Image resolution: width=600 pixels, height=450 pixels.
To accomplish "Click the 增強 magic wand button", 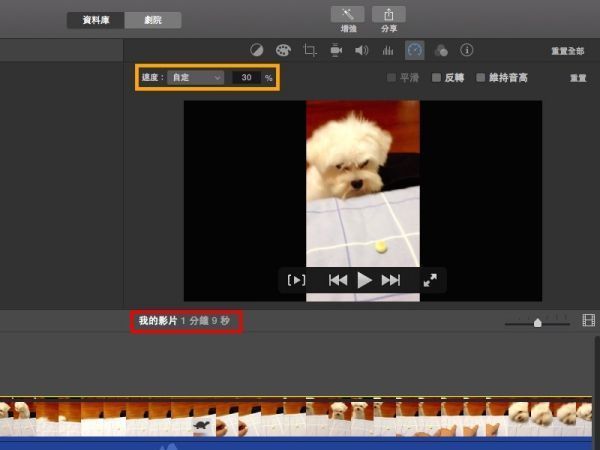I will point(347,15).
